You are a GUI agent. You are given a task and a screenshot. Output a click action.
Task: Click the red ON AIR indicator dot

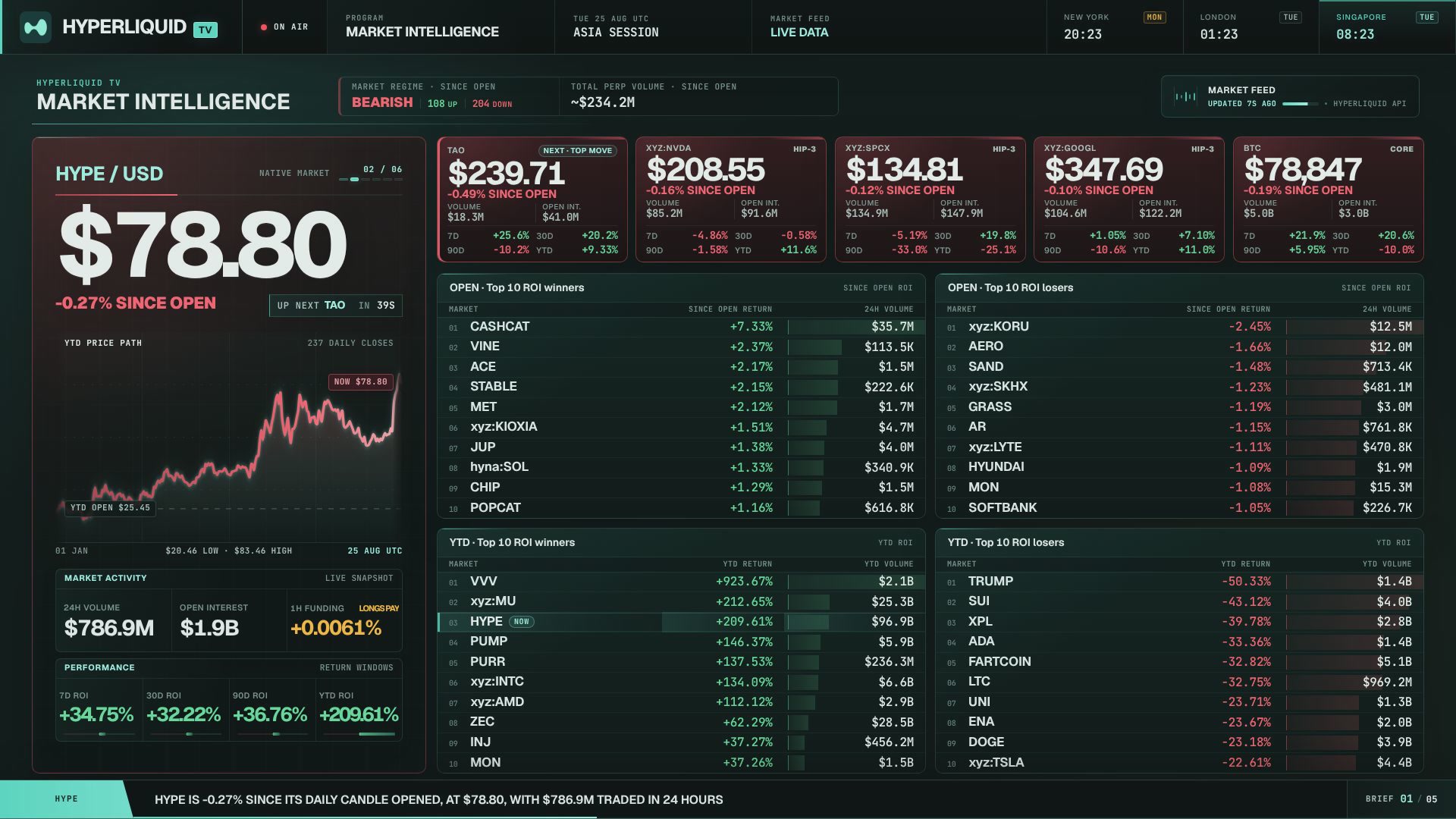point(264,27)
